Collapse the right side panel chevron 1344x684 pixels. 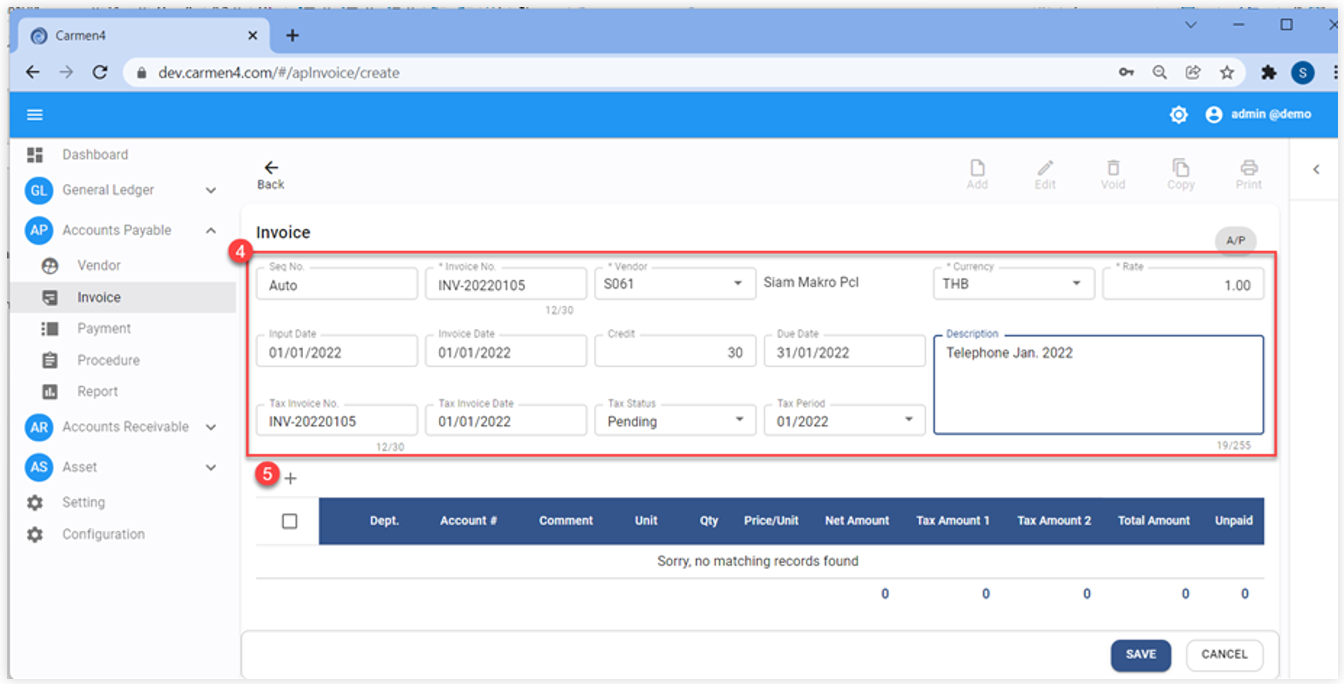(1316, 170)
